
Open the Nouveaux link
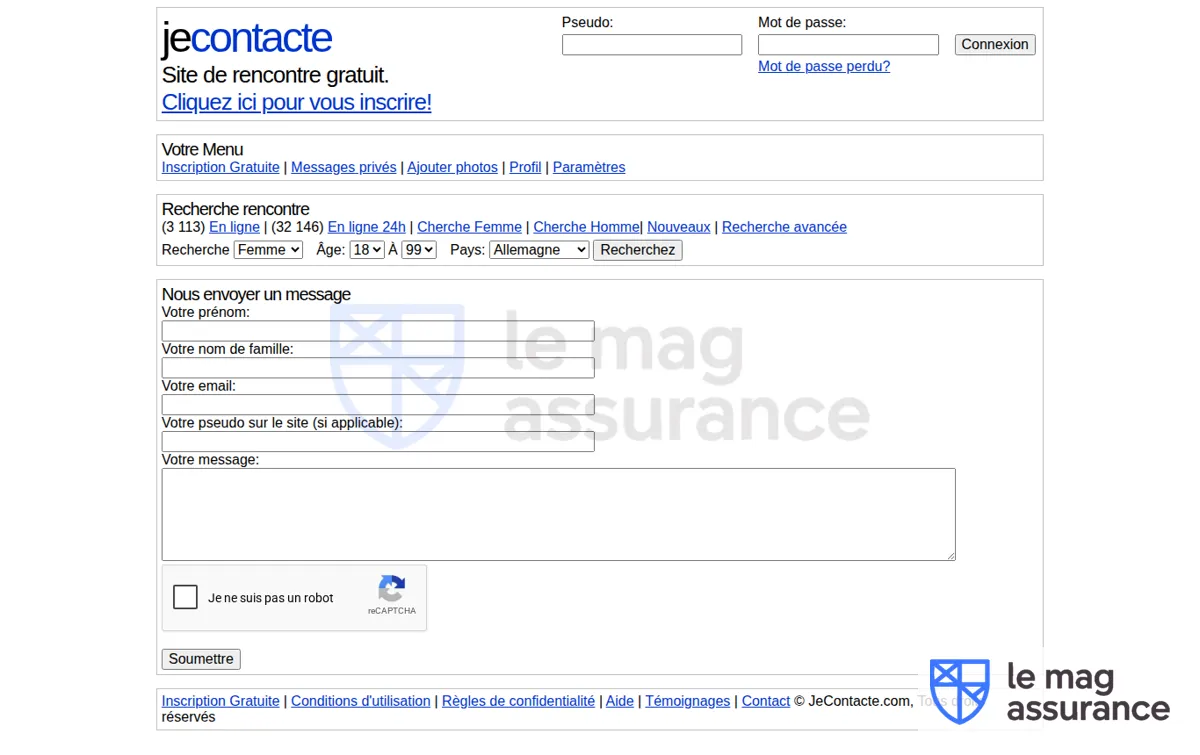[x=679, y=228]
